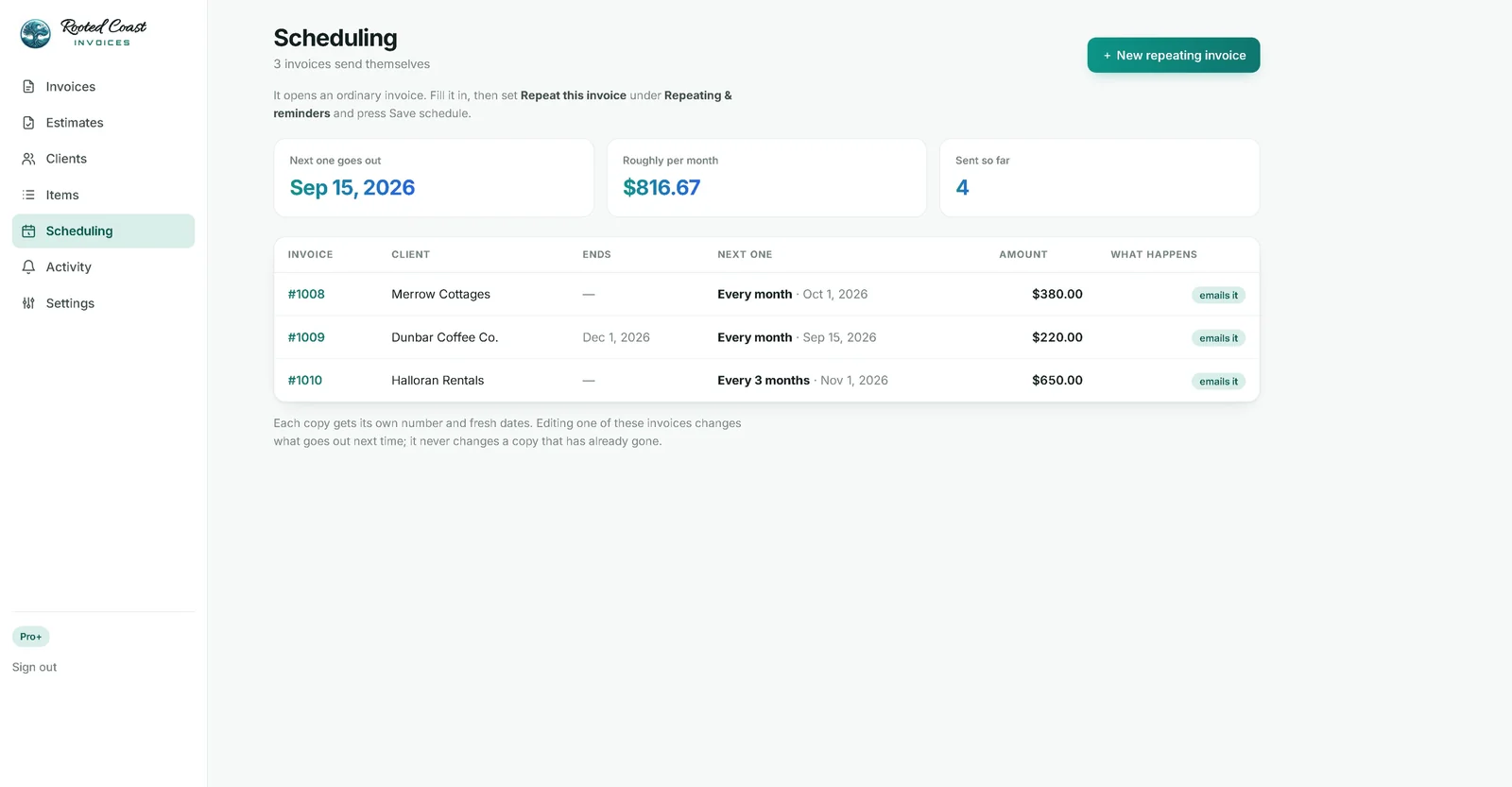The image size is (1512, 787).
Task: Click the AMOUNT column header
Action: pyautogui.click(x=1023, y=255)
